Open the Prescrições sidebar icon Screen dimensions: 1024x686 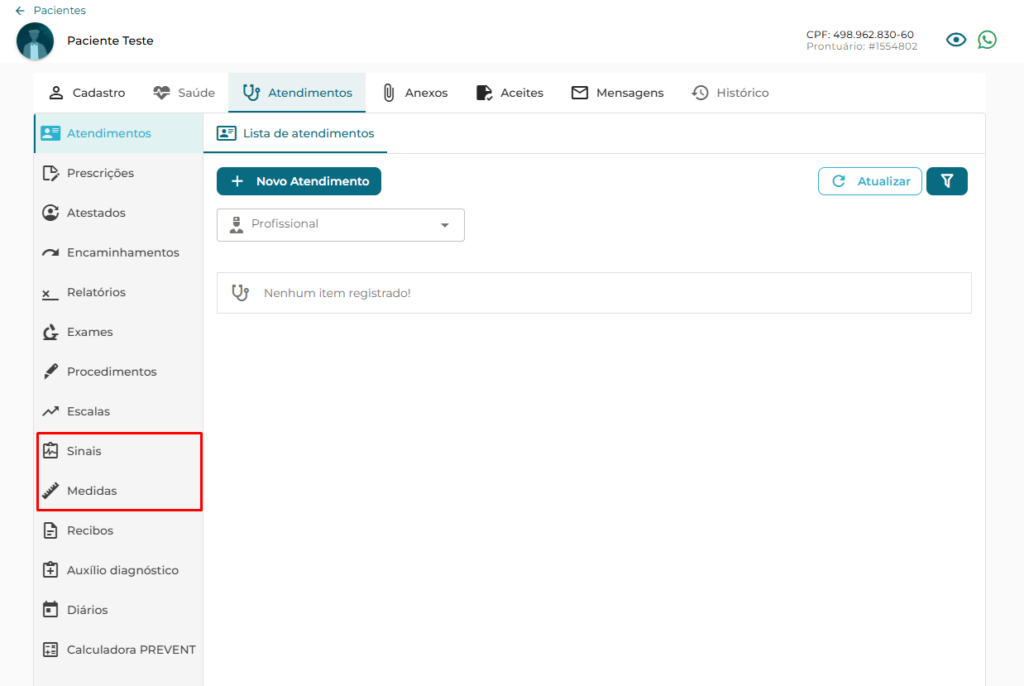50,173
